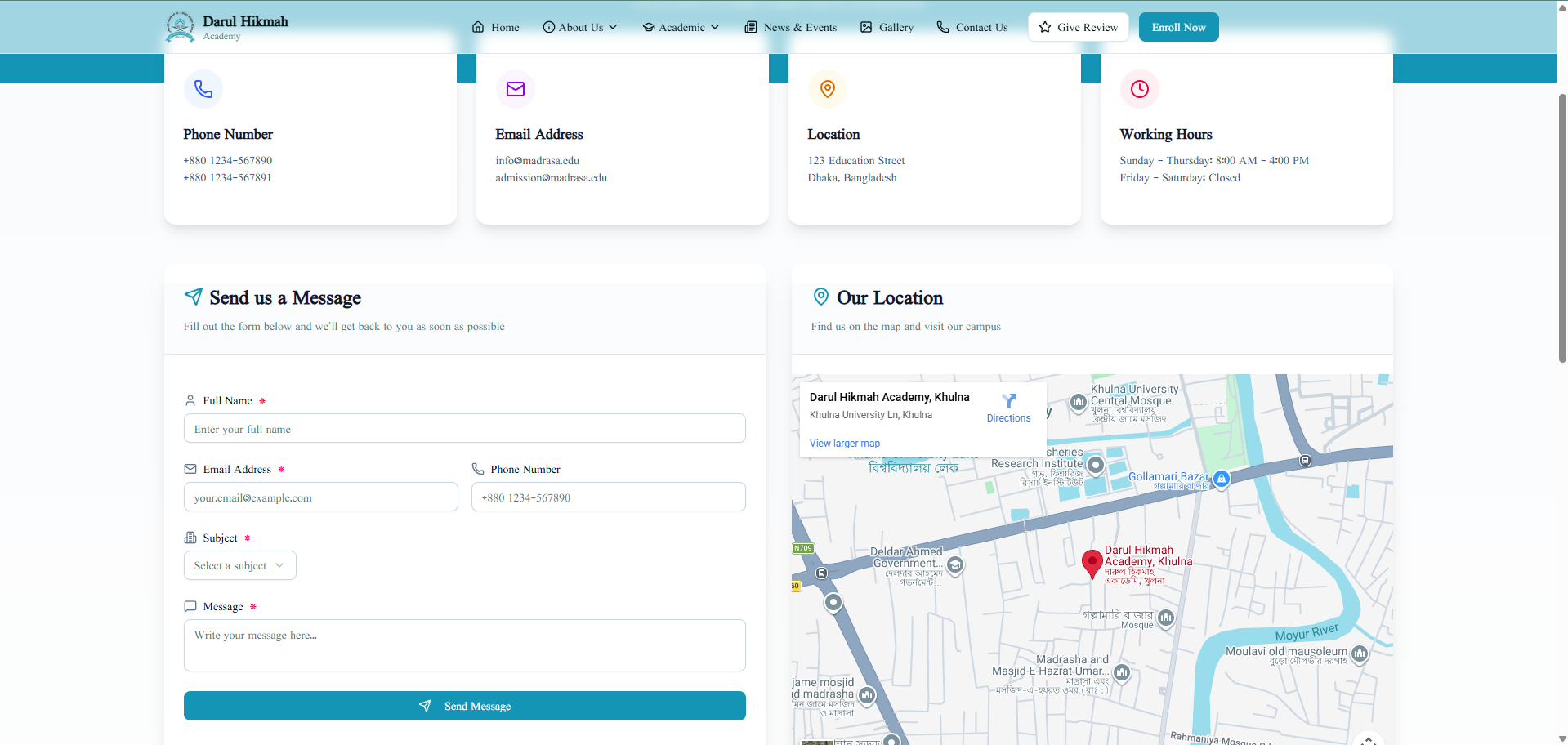
Task: Click the speech bubble icon by Message label
Action: (190, 606)
